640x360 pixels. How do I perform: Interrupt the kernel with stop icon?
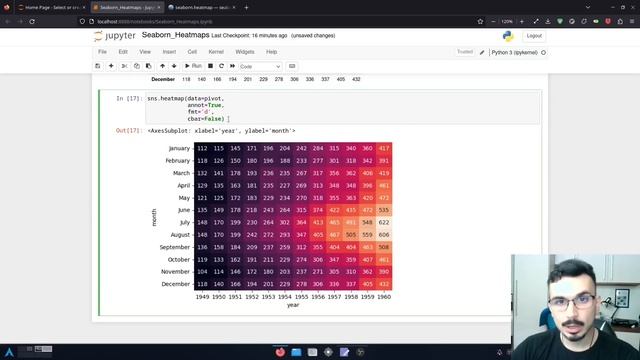coord(210,66)
